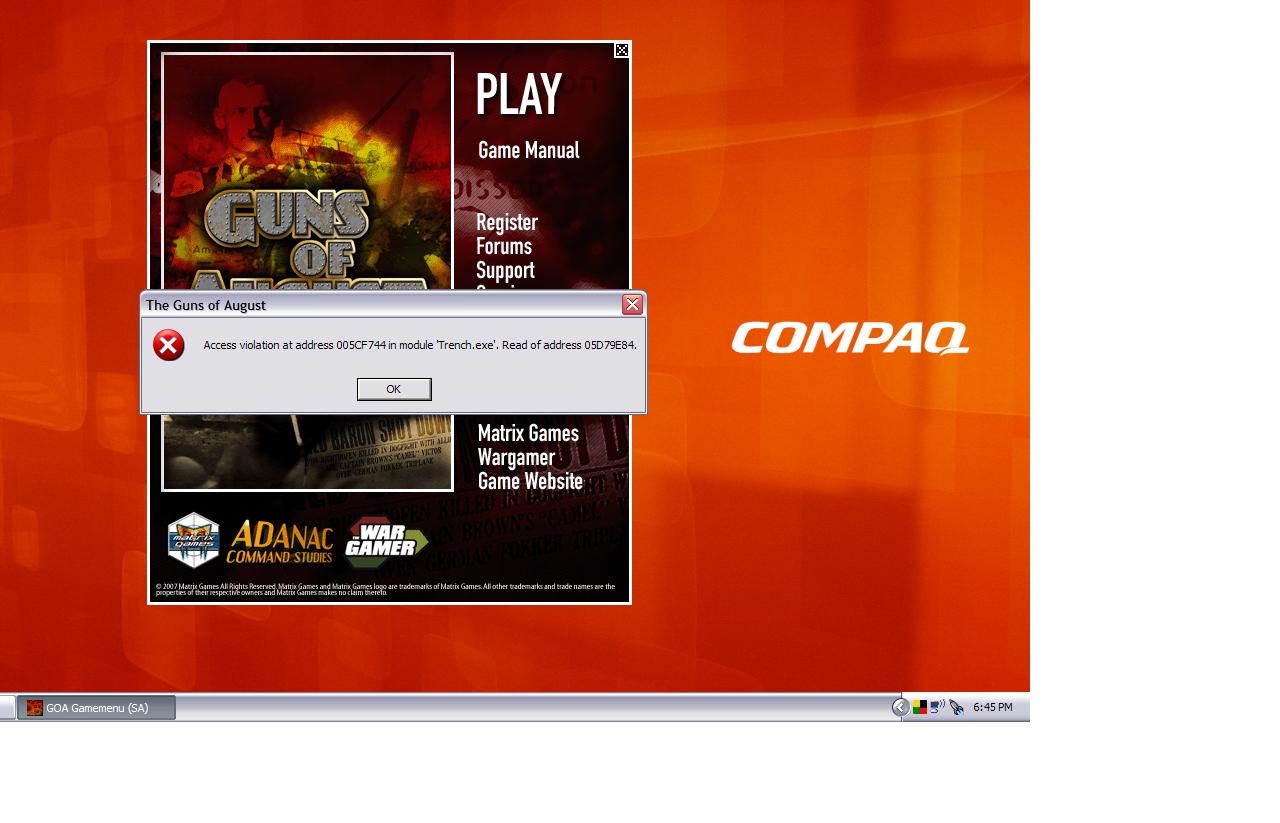Click the Access violation error message text
The image size is (1280, 823).
420,345
